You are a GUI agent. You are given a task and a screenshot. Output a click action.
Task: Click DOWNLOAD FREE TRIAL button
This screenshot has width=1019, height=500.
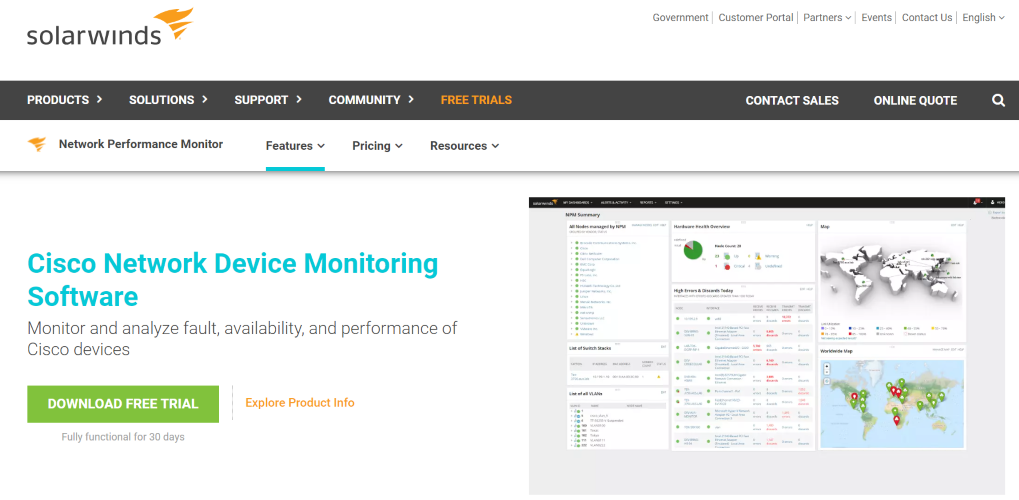point(123,404)
